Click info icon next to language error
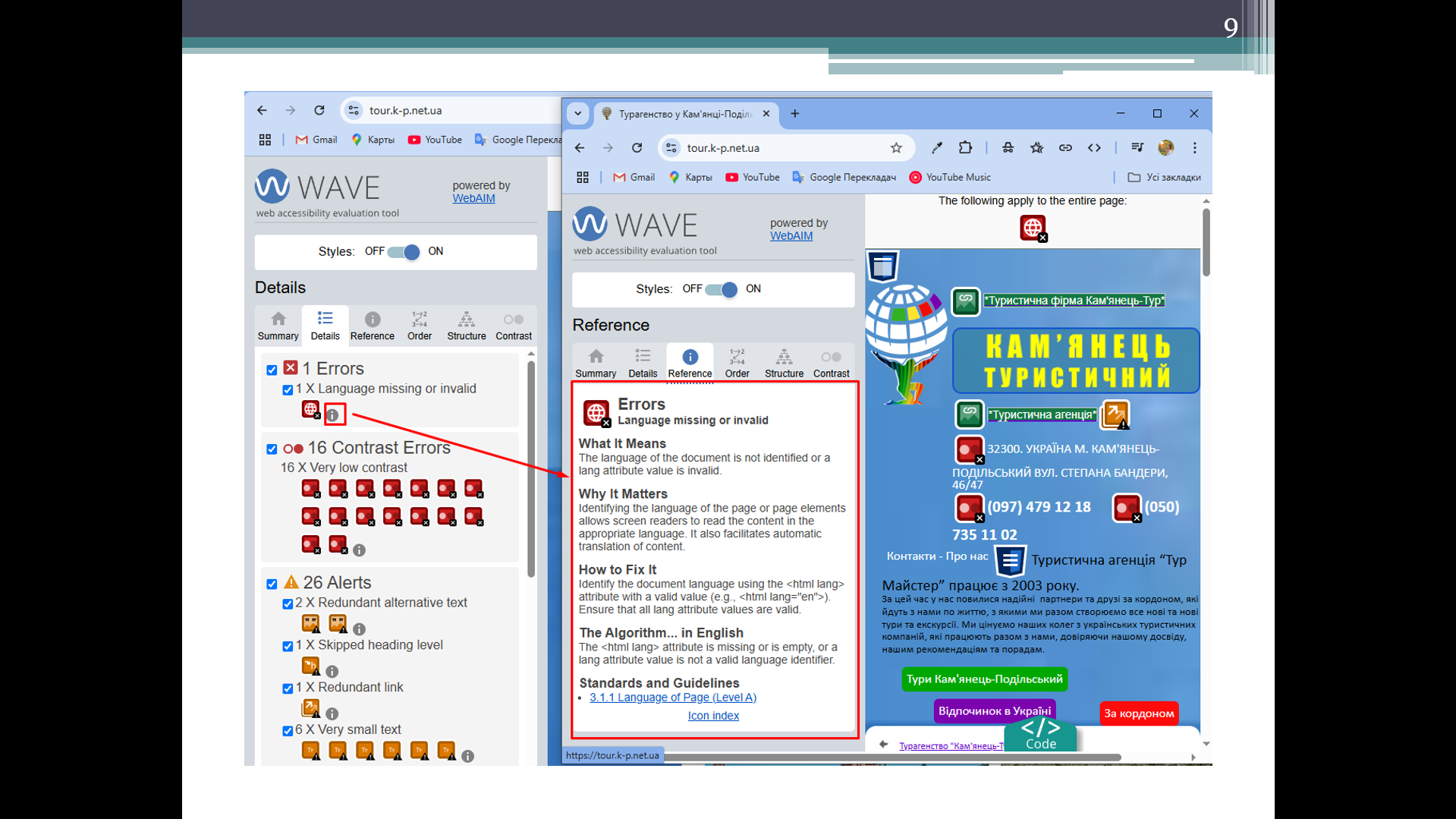Viewport: 1456px width, 819px height. (333, 415)
